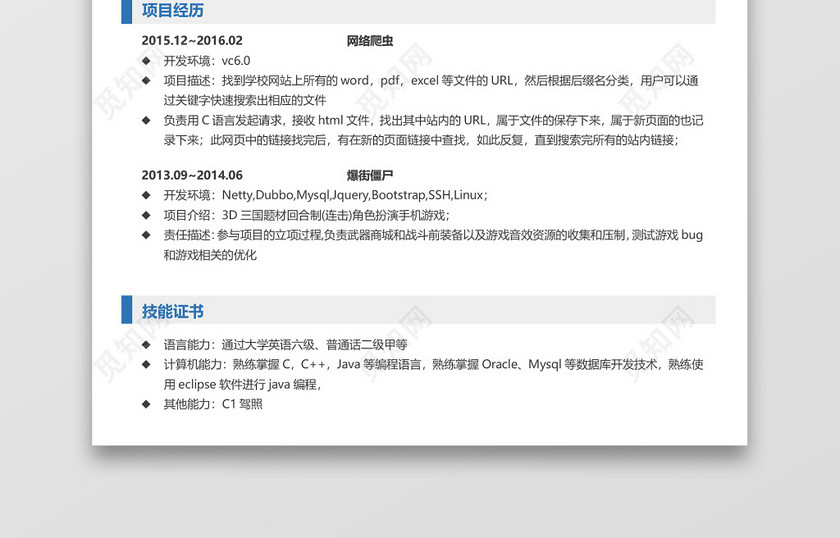Select the 技能证书 section heading
Screen dimensions: 840x538
[172, 311]
